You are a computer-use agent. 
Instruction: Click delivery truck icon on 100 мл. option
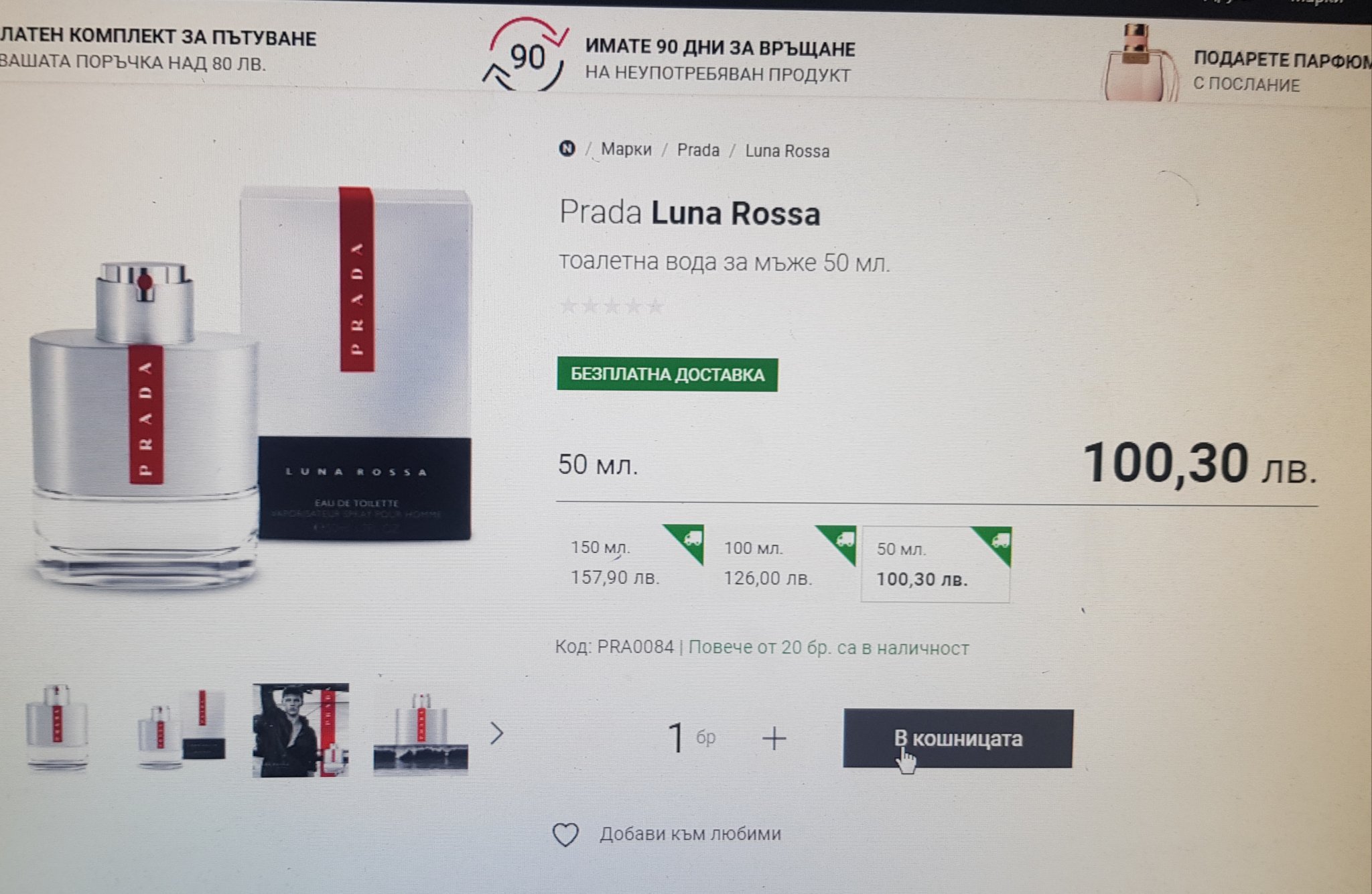coord(845,538)
